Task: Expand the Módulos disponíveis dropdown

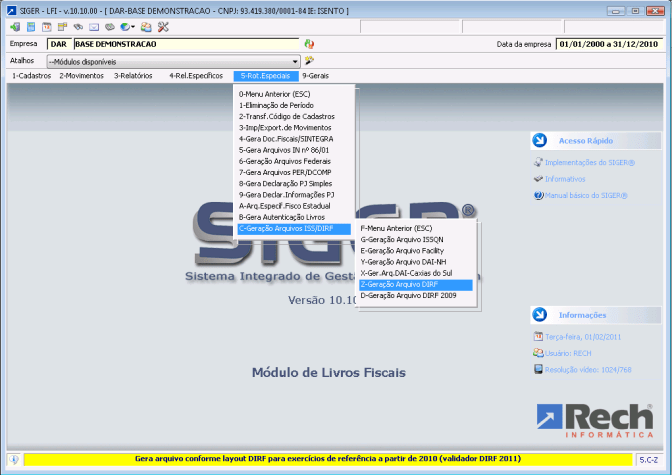Action: (x=295, y=62)
